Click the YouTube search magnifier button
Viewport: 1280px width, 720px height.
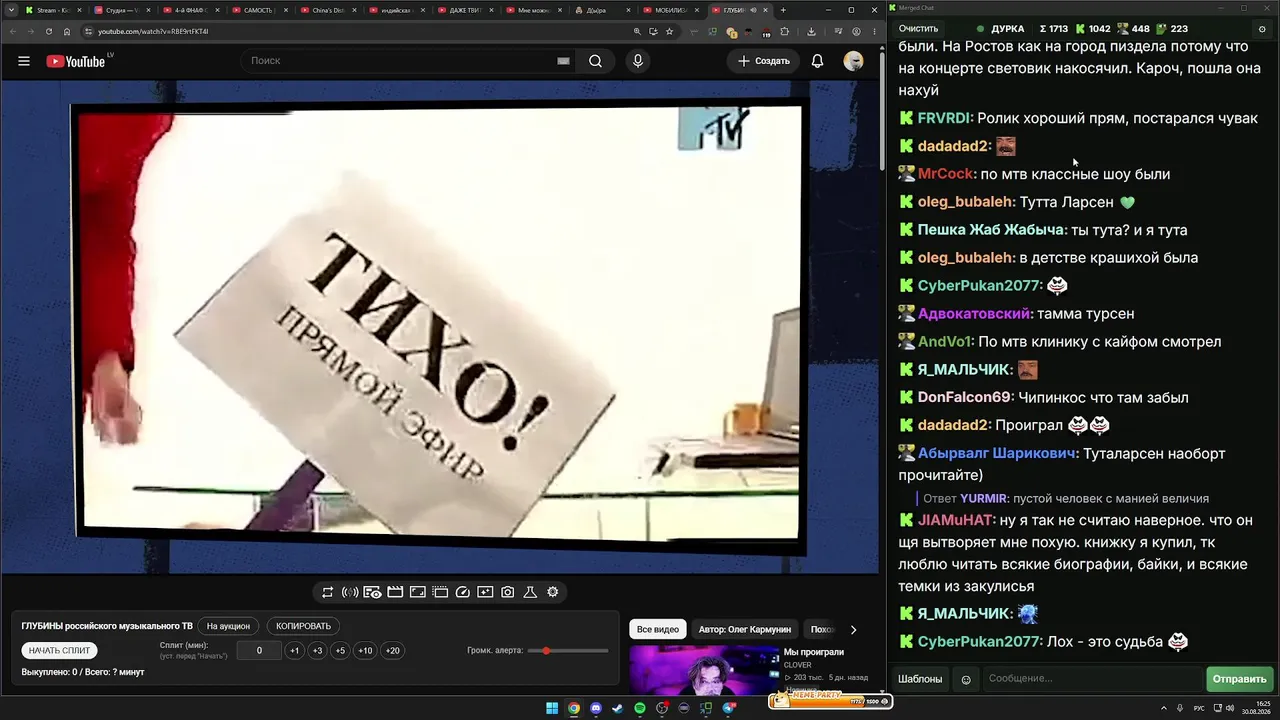[595, 61]
